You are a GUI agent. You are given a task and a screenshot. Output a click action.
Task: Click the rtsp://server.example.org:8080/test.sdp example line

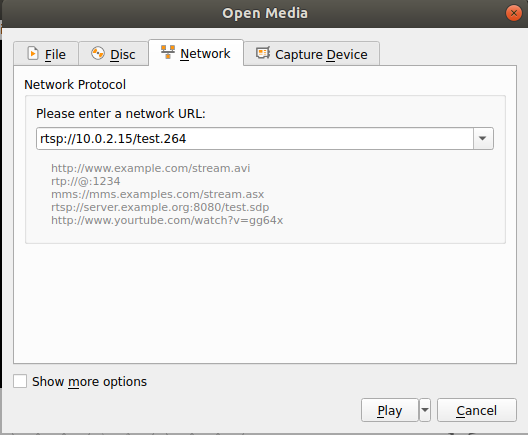[x=160, y=207]
